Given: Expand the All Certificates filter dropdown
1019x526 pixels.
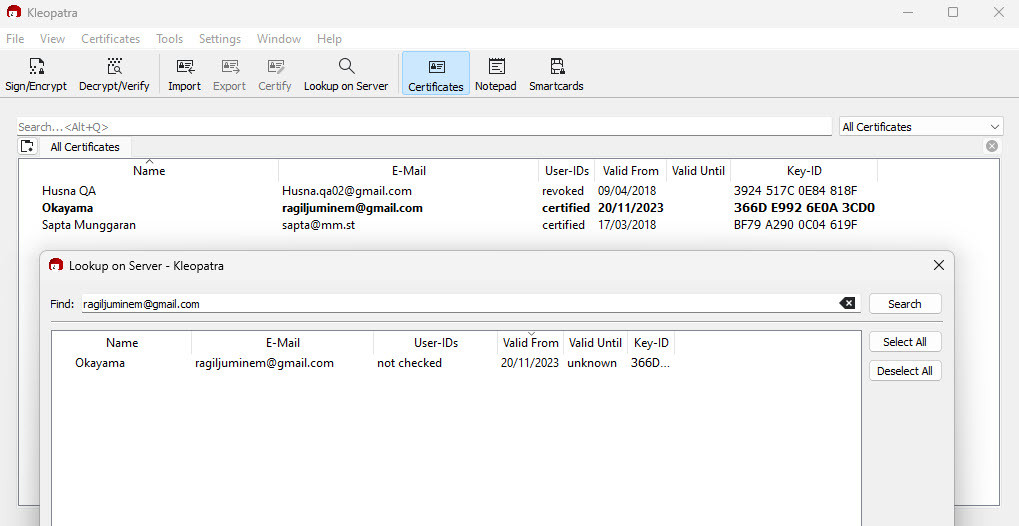Looking at the screenshot, I should click(921, 127).
